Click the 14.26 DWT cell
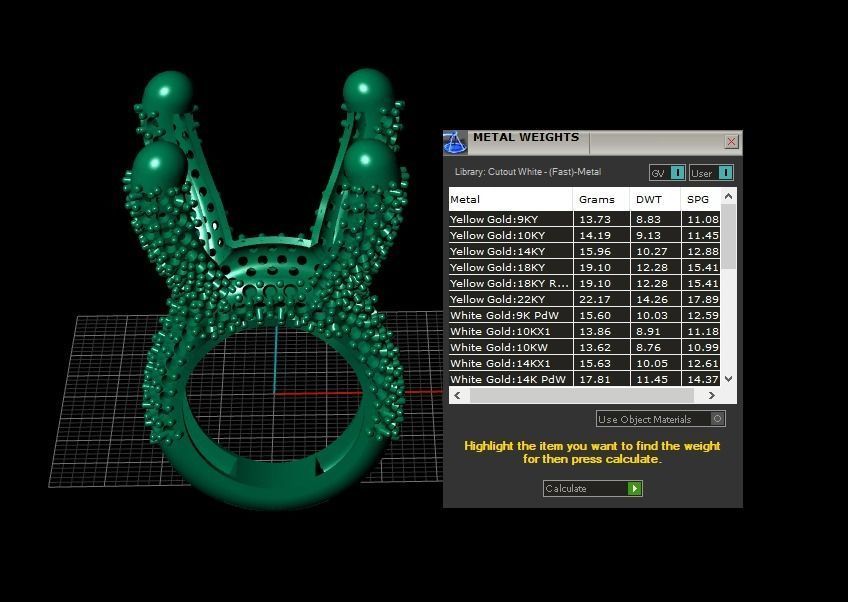 [655, 299]
